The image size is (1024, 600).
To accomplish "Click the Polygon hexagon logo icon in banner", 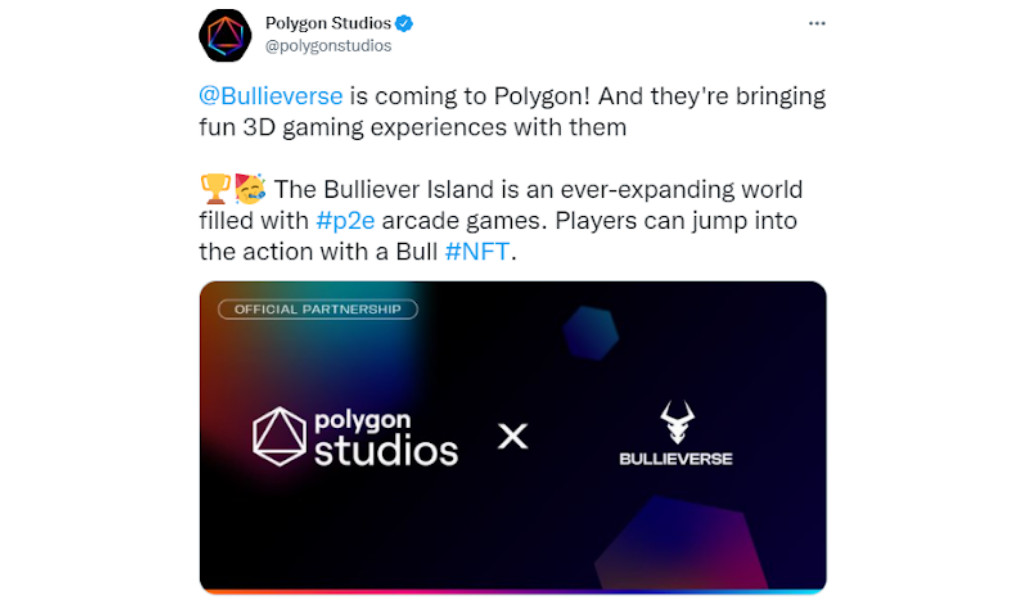I will pyautogui.click(x=280, y=437).
